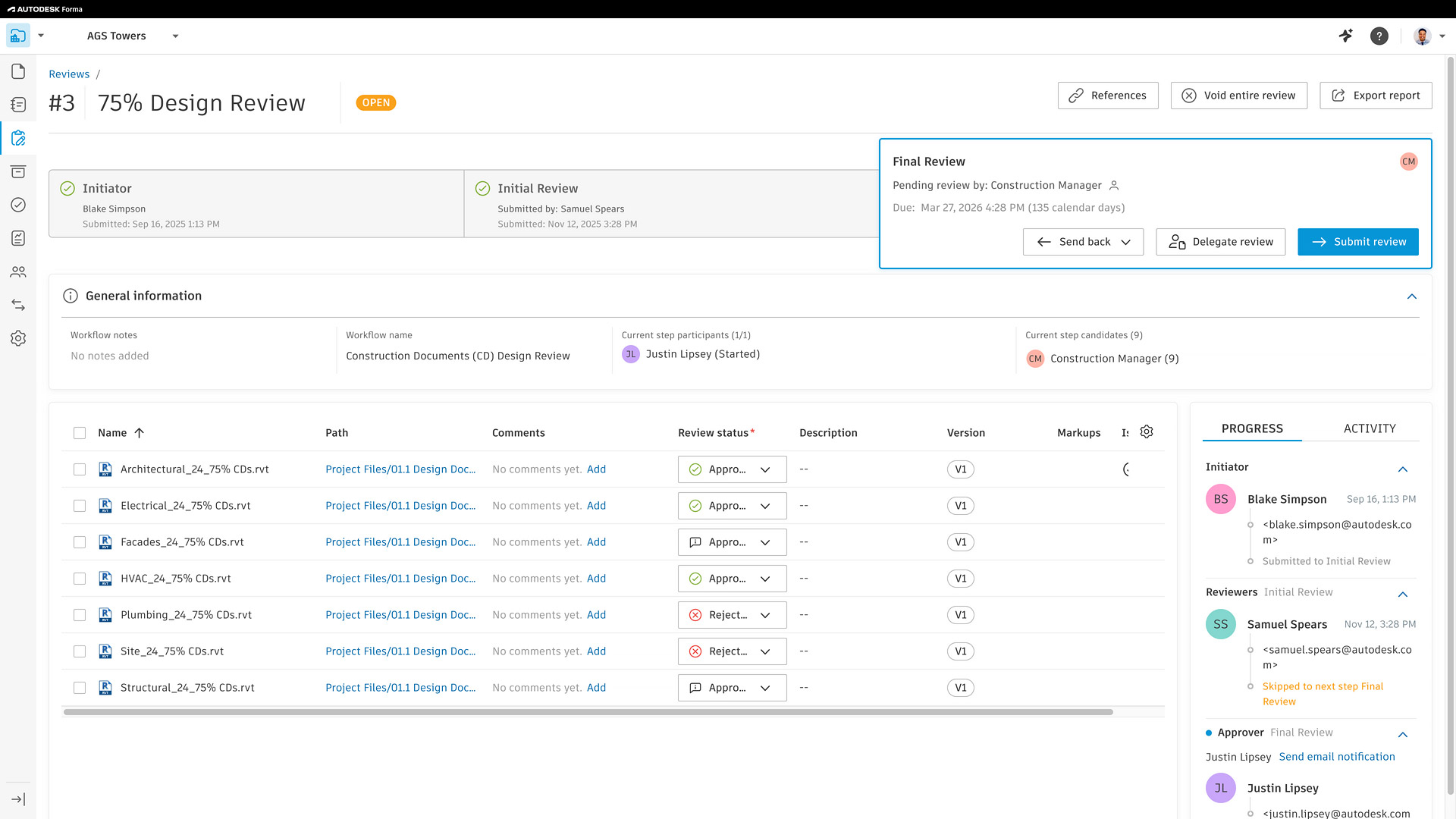The height and width of the screenshot is (819, 1456).
Task: Click the V1 version badge for Electrical file
Action: click(x=961, y=506)
